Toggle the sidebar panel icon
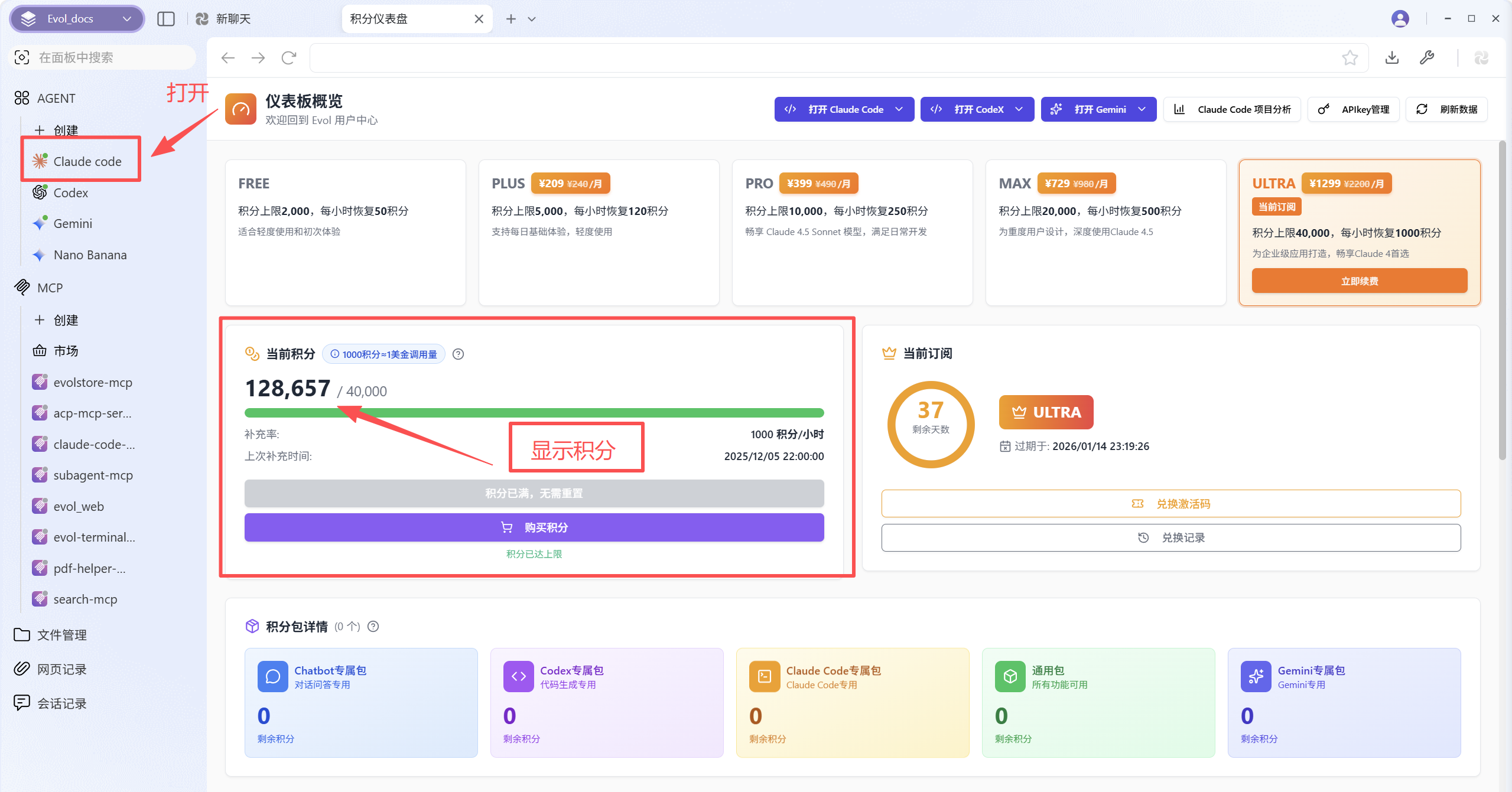 pos(166,19)
